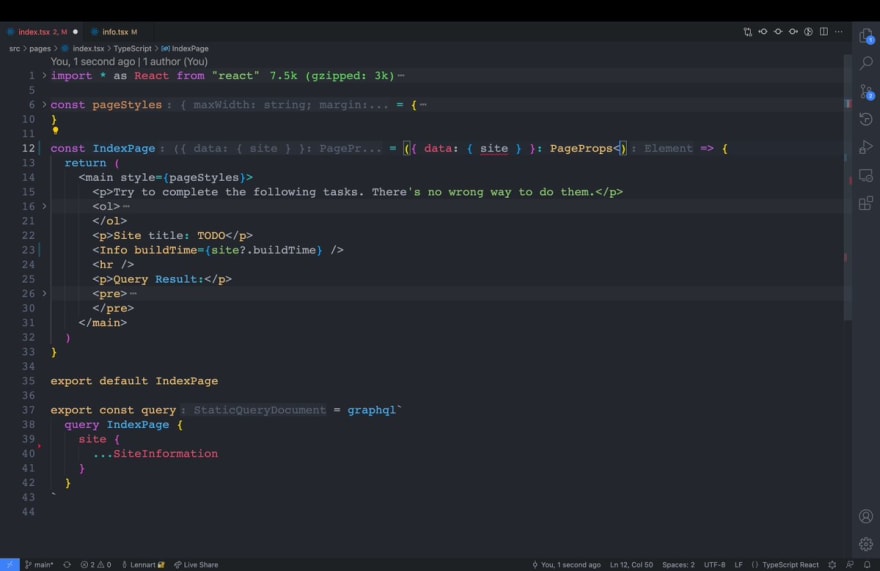880x571 pixels.
Task: Click line number 35 in the gutter
Action: 28,381
